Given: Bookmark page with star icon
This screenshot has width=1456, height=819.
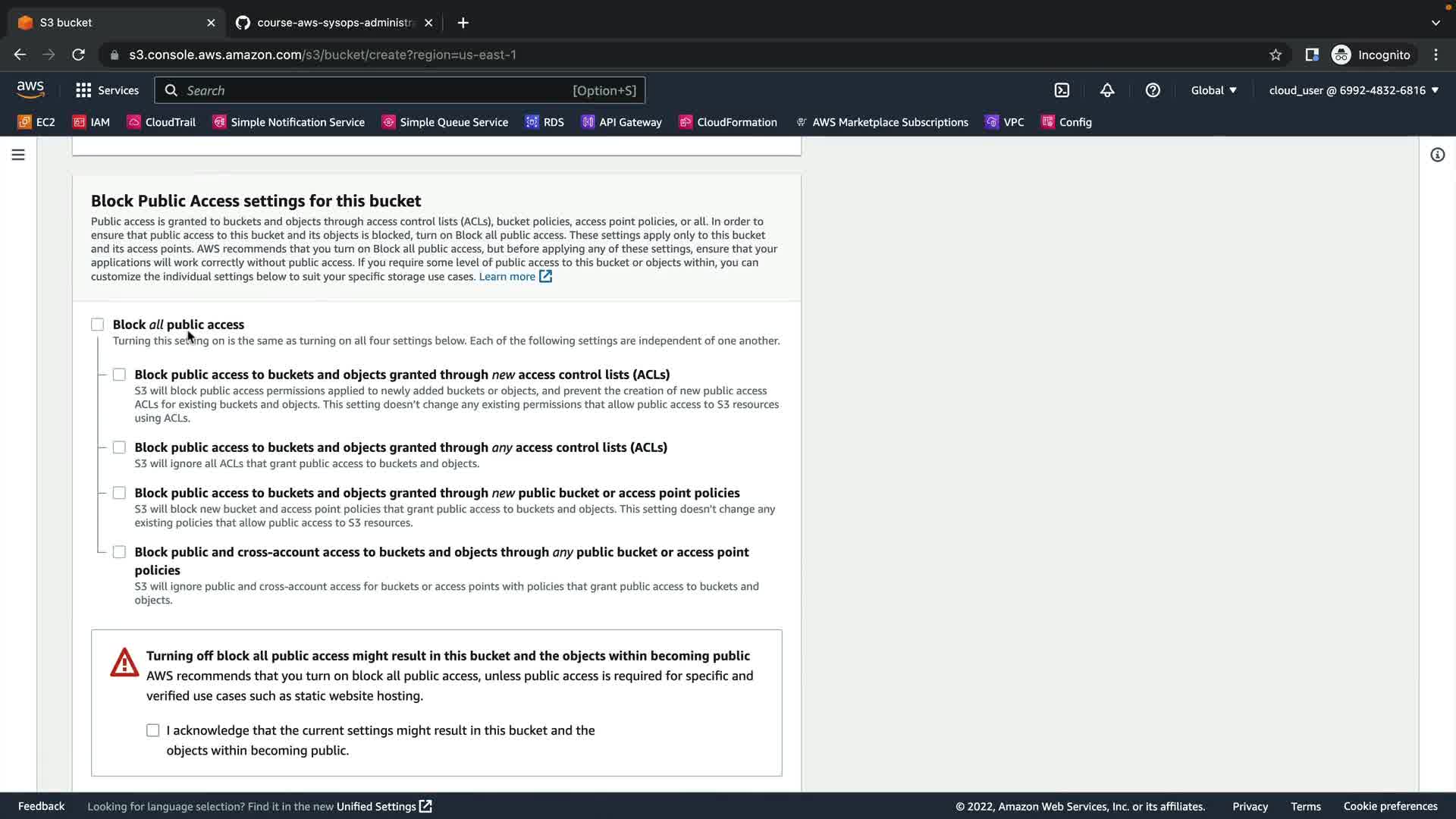Looking at the screenshot, I should 1276,55.
